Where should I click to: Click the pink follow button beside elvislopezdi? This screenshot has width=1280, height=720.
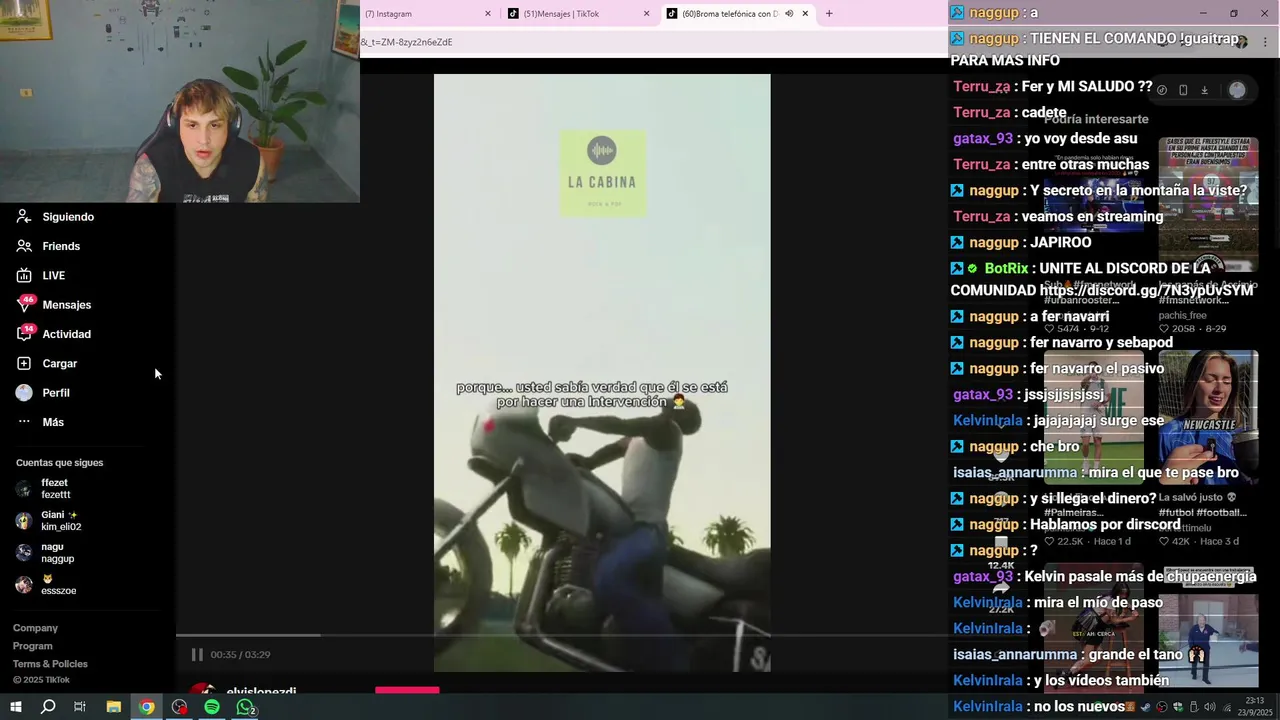click(407, 690)
